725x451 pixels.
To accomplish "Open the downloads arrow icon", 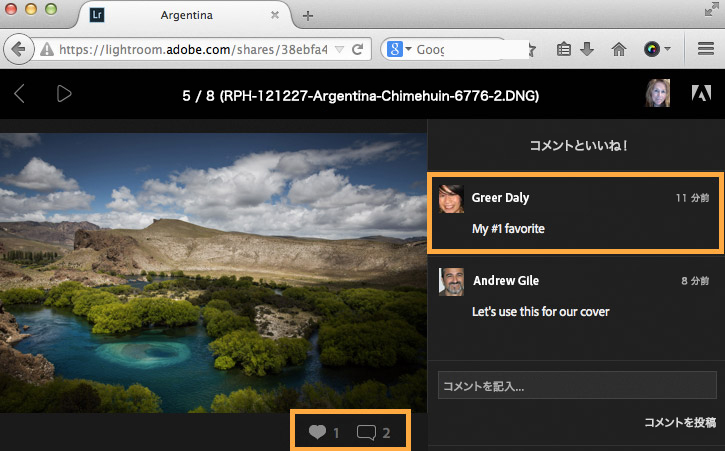I will (587, 49).
